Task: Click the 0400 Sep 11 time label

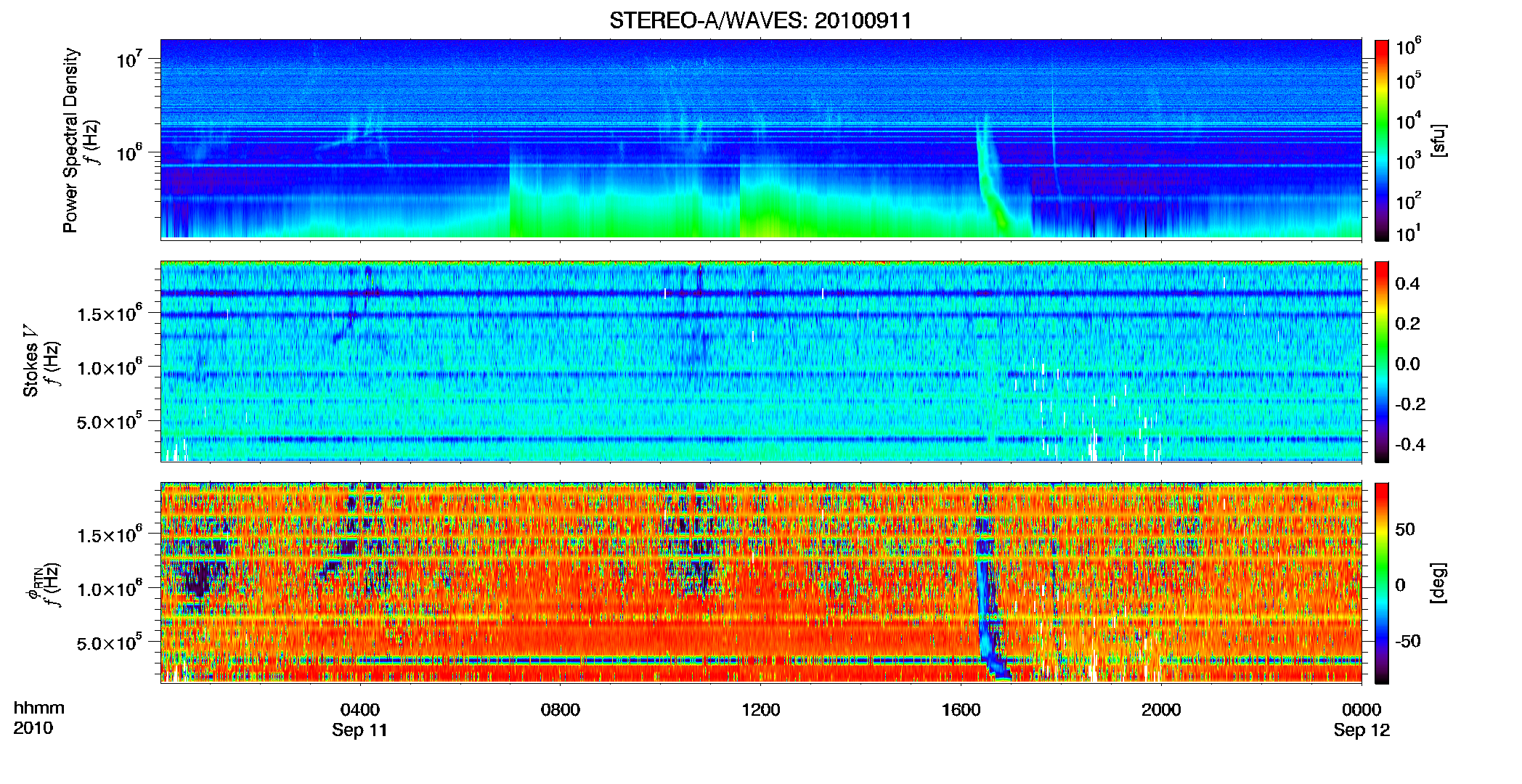Action: [360, 719]
